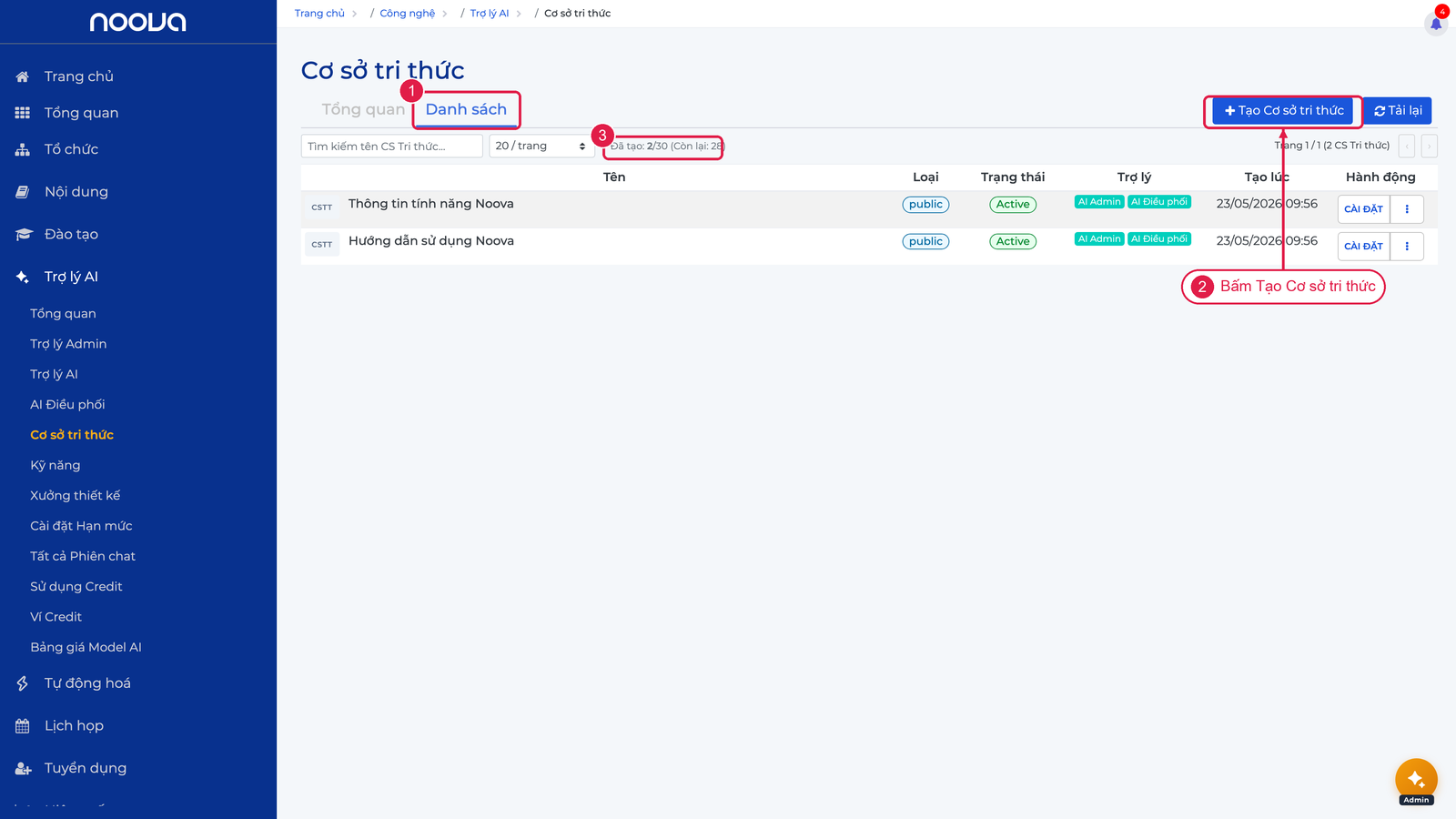Click the Tìm kiếm tên CS Tri thức search field
The height and width of the screenshot is (819, 1456).
click(x=392, y=147)
